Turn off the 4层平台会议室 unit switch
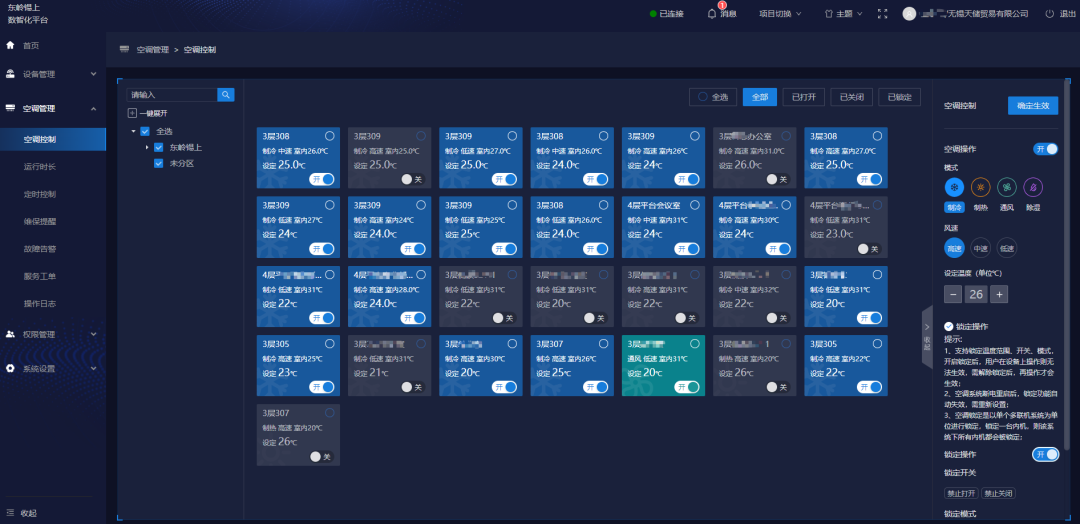 click(687, 249)
